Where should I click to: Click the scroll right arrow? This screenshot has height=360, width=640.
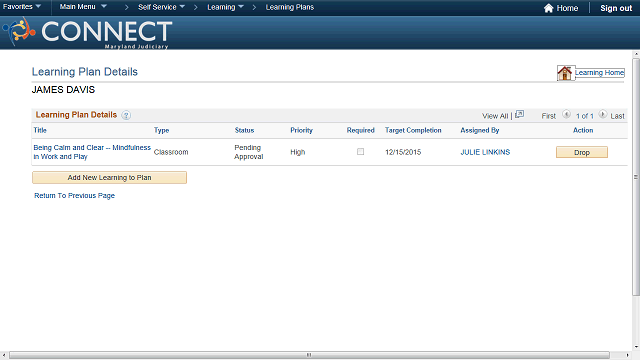[628, 356]
